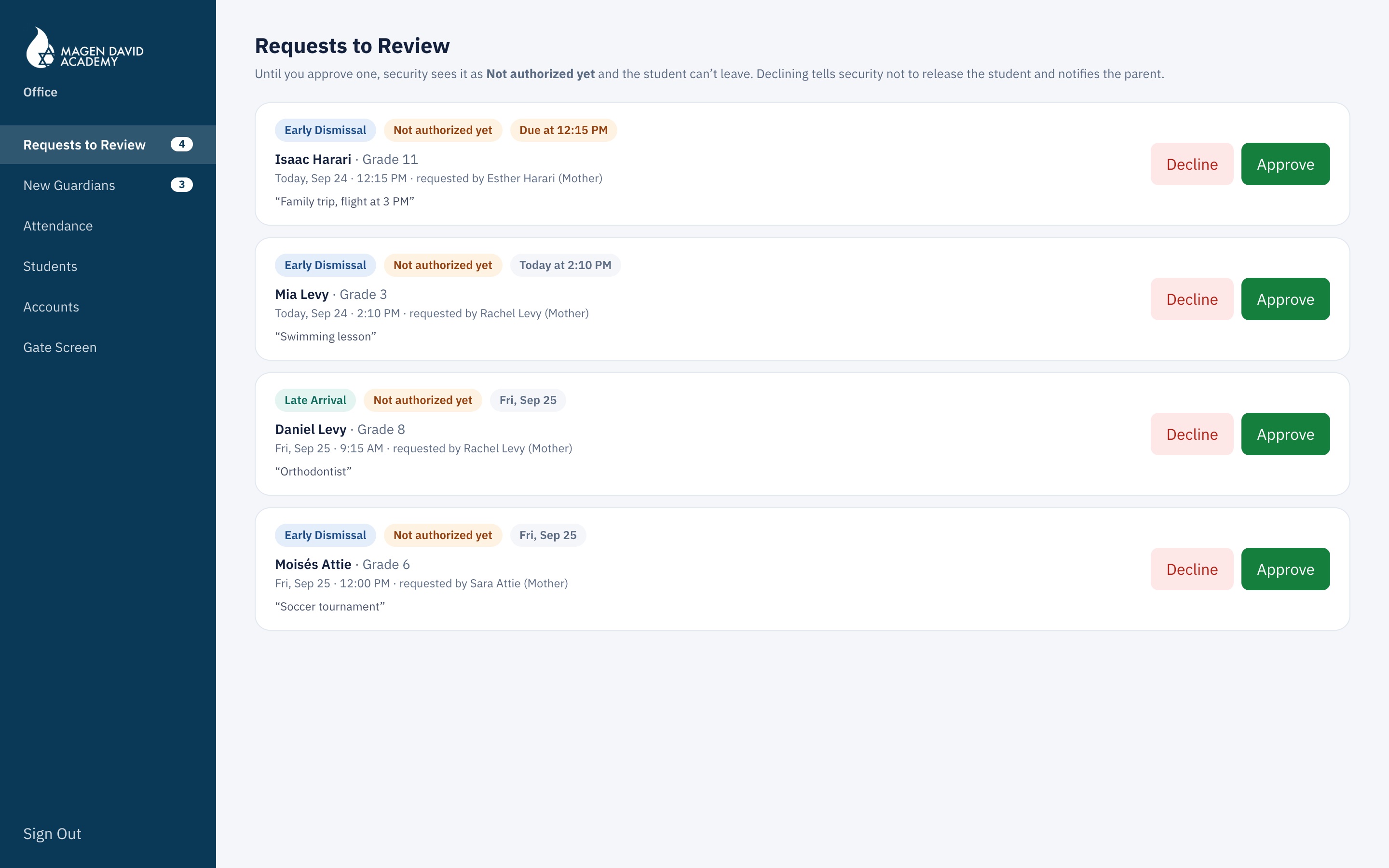Decline Daniel Levy's orthodontist request

[x=1192, y=434]
